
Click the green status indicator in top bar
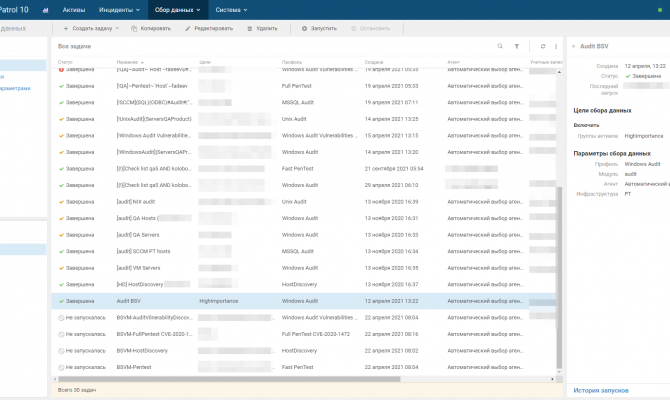click(660, 10)
